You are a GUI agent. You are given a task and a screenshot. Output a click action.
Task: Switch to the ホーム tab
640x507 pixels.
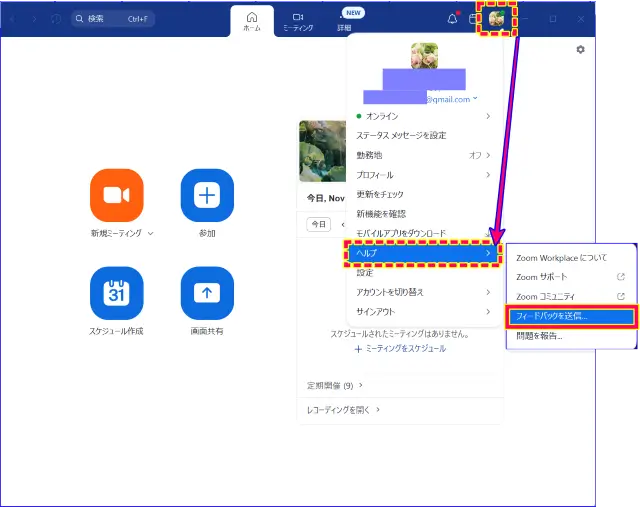pyautogui.click(x=252, y=21)
